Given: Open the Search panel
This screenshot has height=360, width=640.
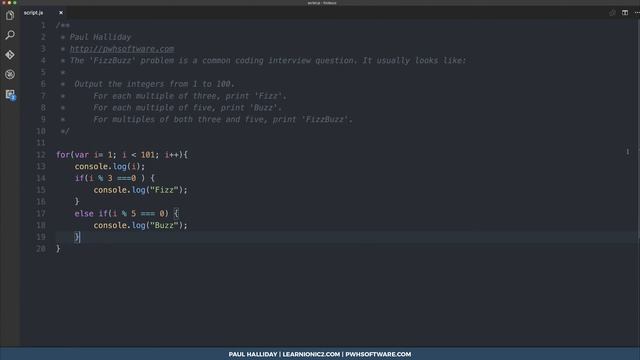Looking at the screenshot, I should click(10, 35).
